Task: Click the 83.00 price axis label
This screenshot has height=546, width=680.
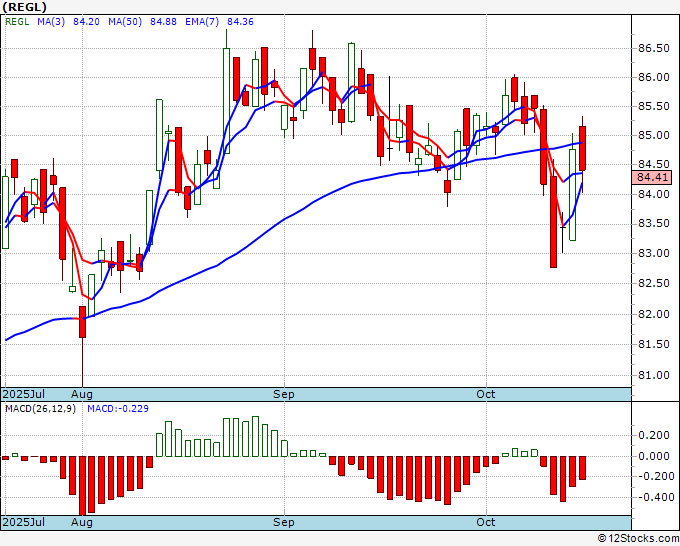Action: [654, 253]
